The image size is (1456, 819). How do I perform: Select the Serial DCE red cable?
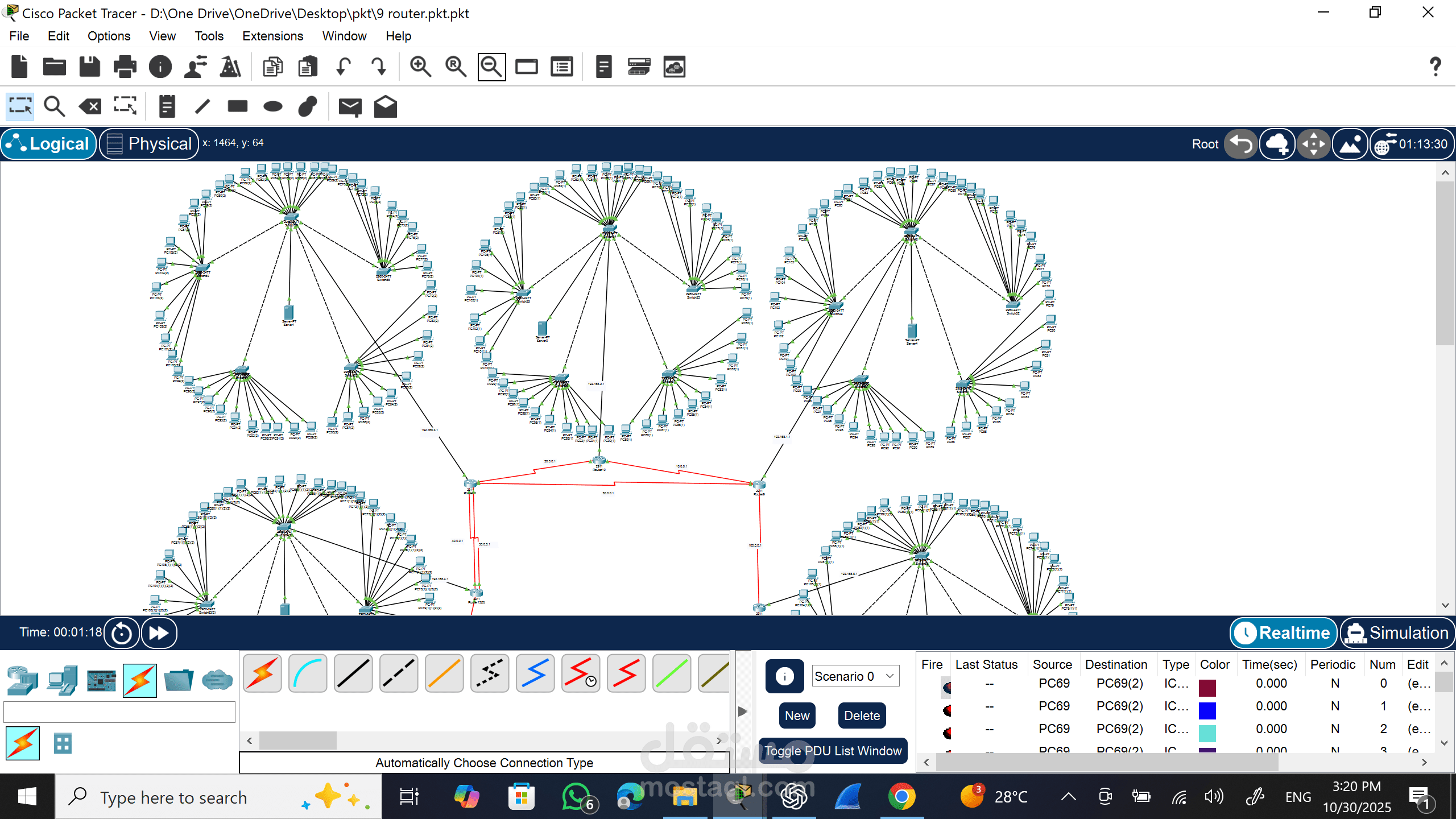tap(580, 673)
